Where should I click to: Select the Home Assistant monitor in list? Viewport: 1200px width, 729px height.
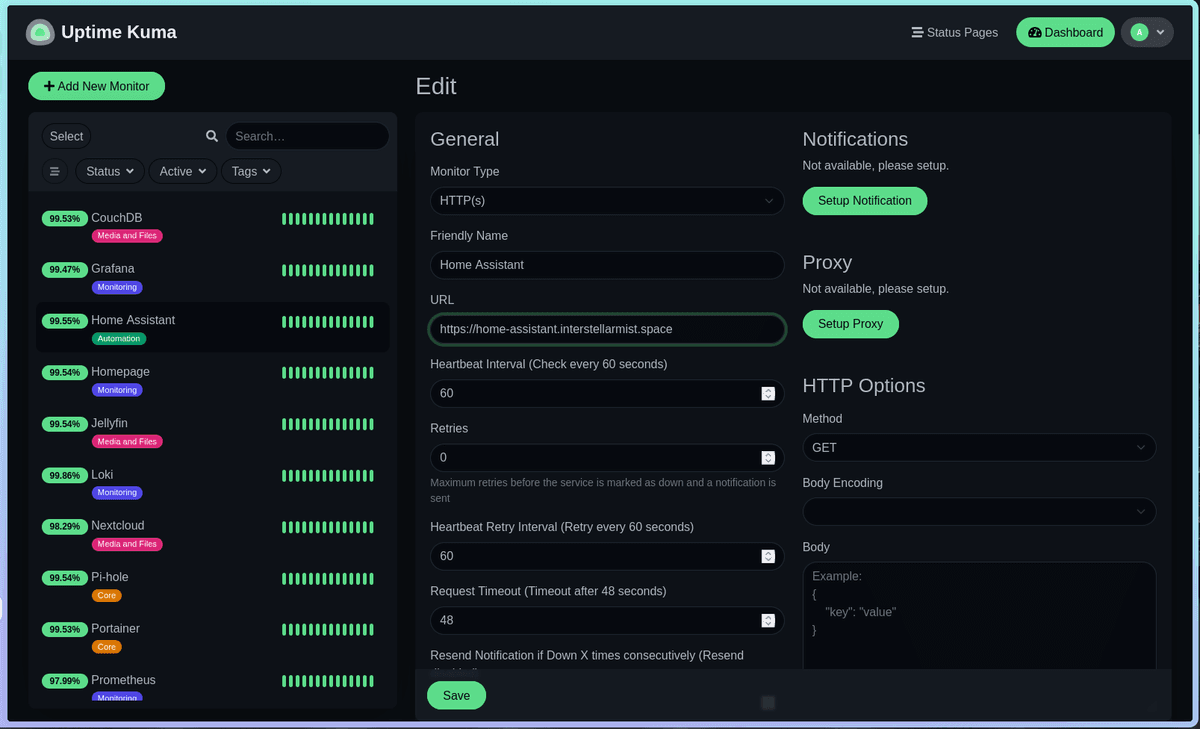point(212,328)
